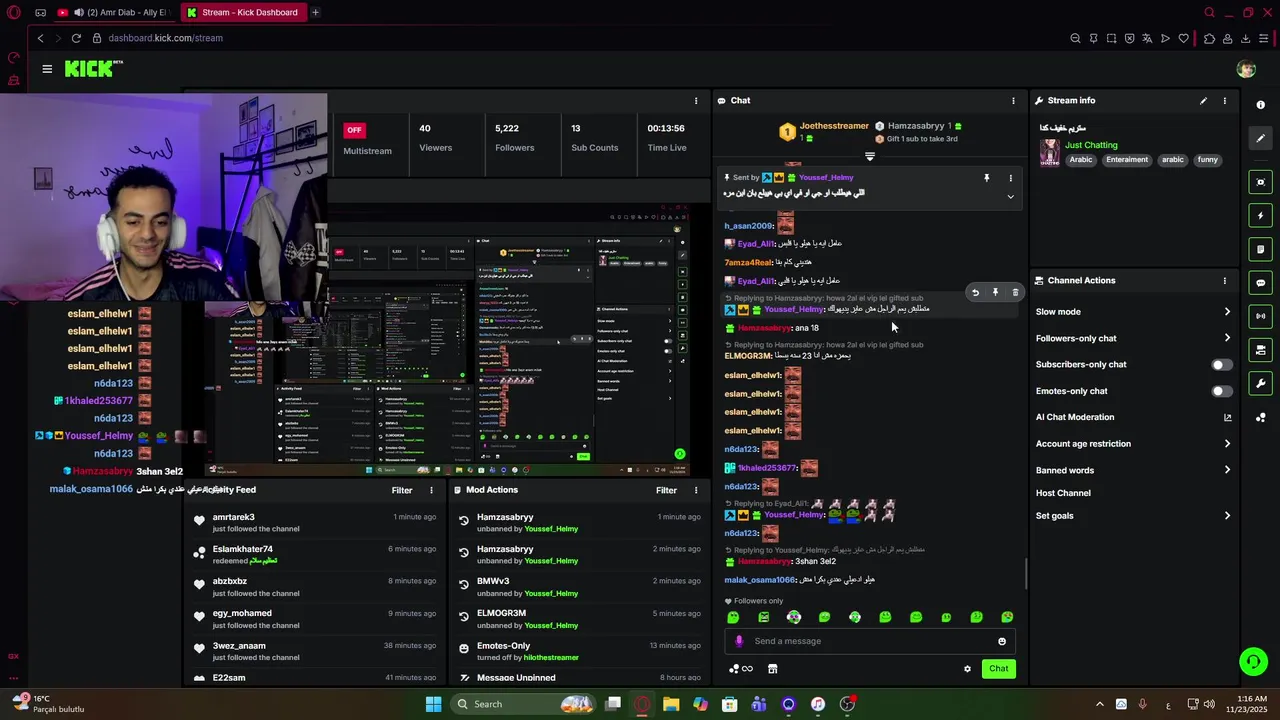Click the three-dots cluster sidebar icon
This screenshot has height=720, width=1280.
[x=1260, y=418]
